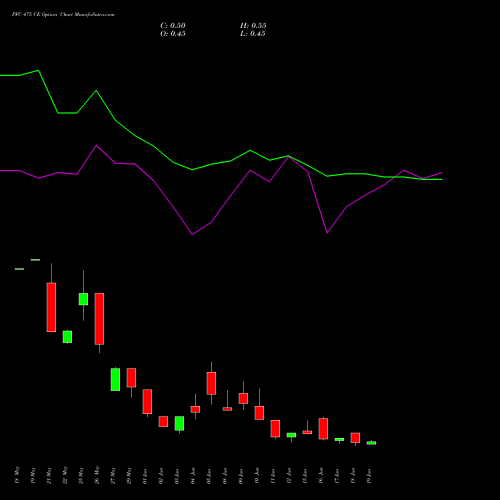This screenshot has width=500, height=500.
Task: Click the high value H: 0.55
Action: click(x=253, y=26)
